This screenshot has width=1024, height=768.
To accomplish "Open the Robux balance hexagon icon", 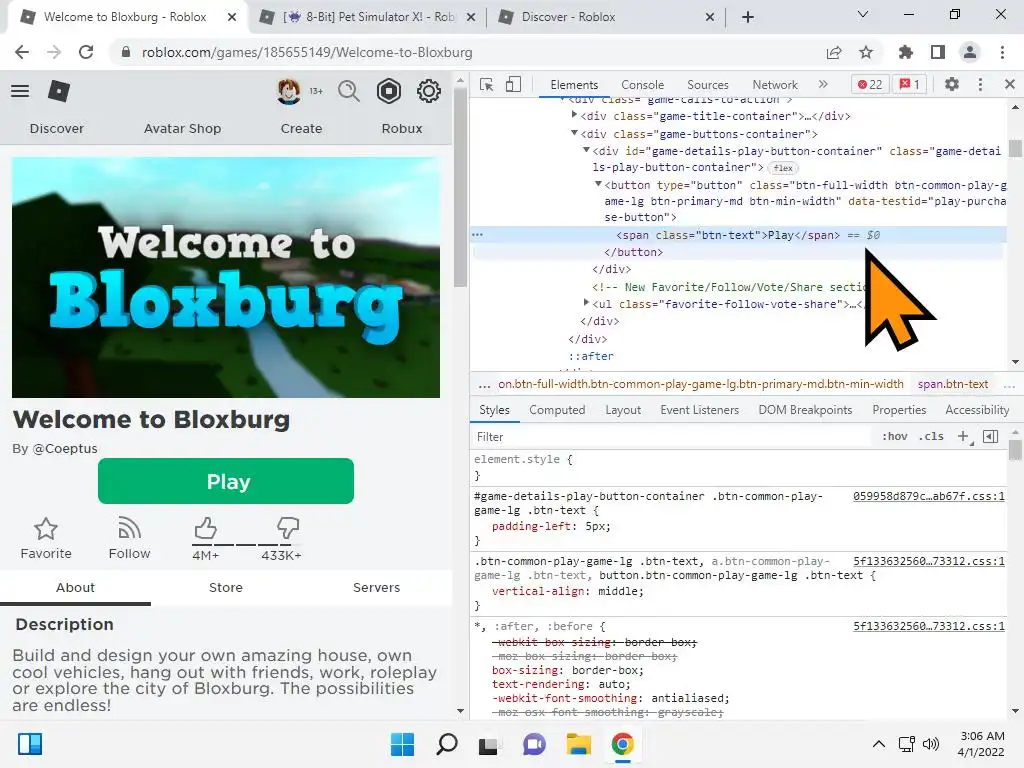I will coord(389,91).
